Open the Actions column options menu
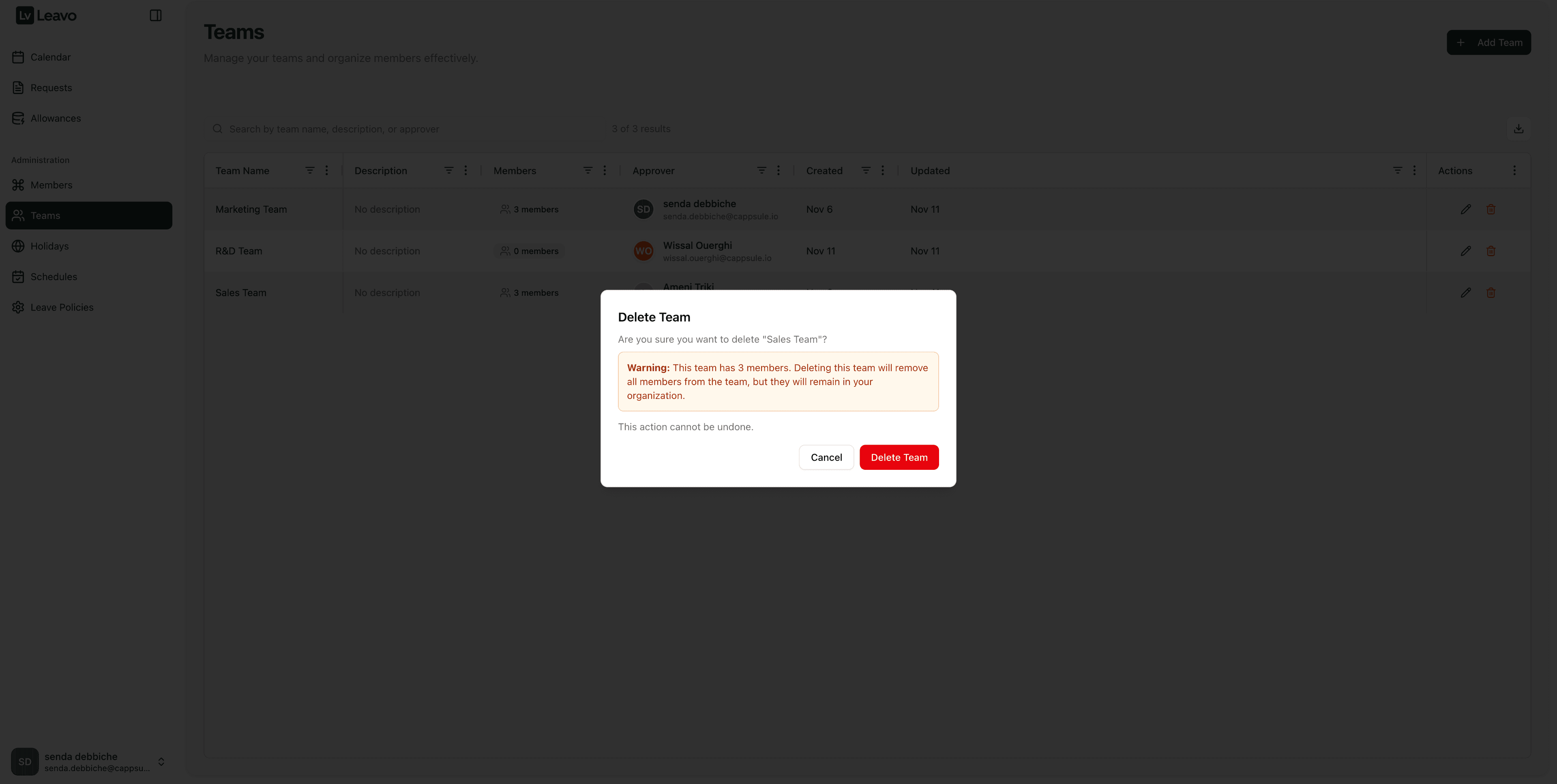 [1514, 170]
